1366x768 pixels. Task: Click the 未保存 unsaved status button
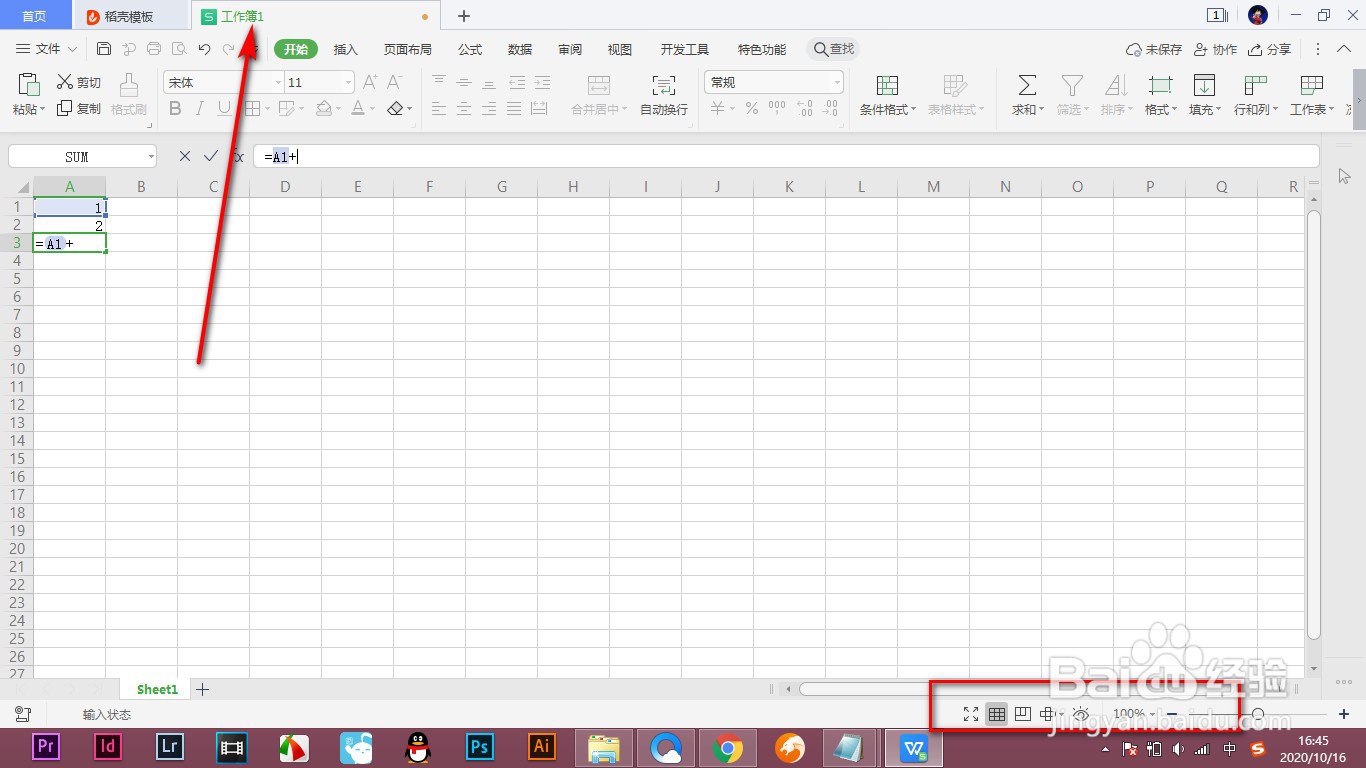tap(1154, 49)
